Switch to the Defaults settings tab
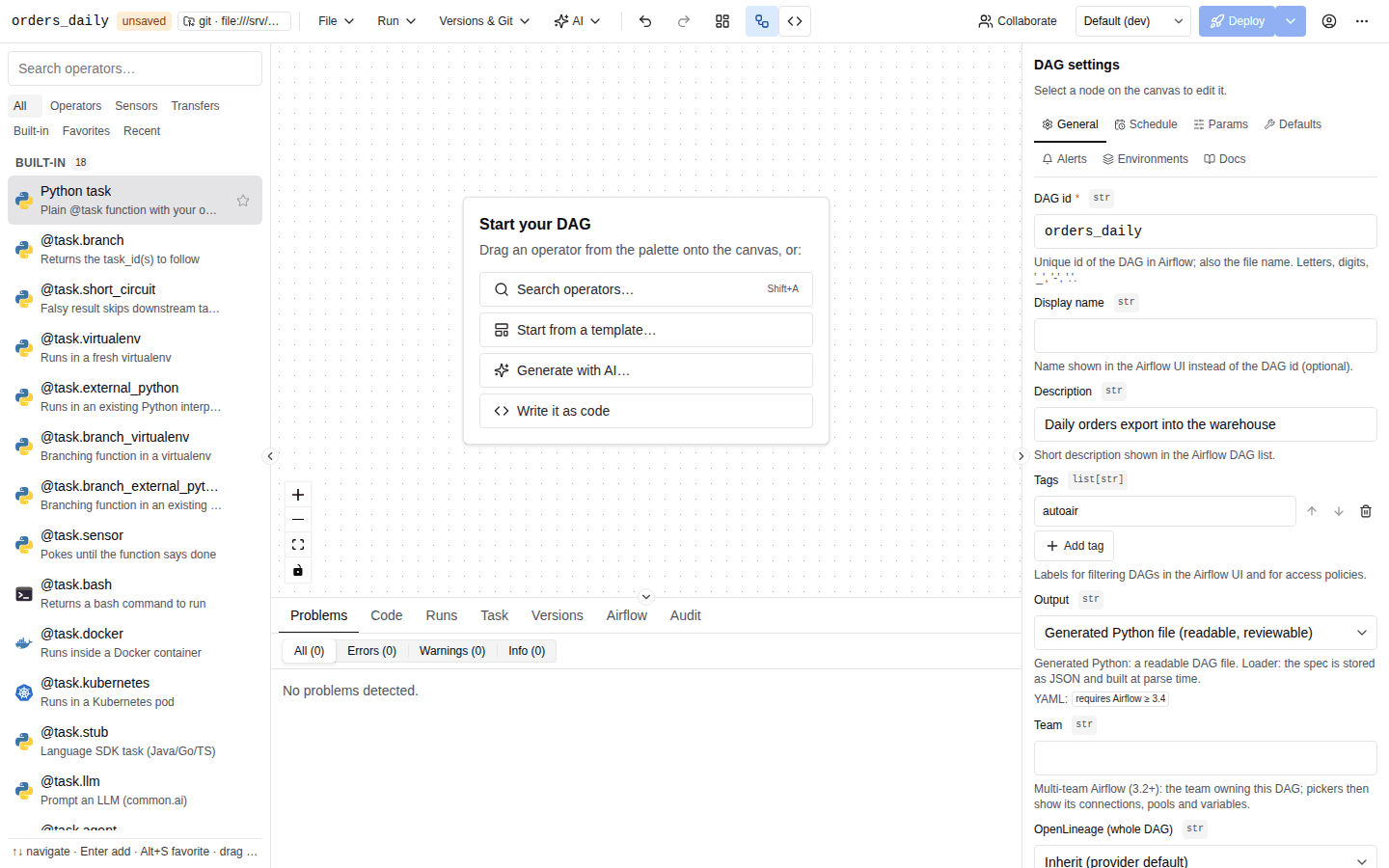Image resolution: width=1389 pixels, height=868 pixels. point(1293,124)
